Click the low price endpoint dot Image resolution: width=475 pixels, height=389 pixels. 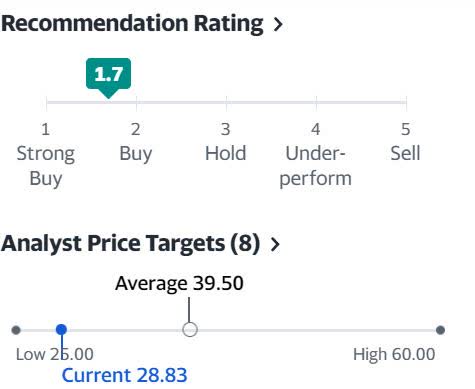tap(16, 330)
